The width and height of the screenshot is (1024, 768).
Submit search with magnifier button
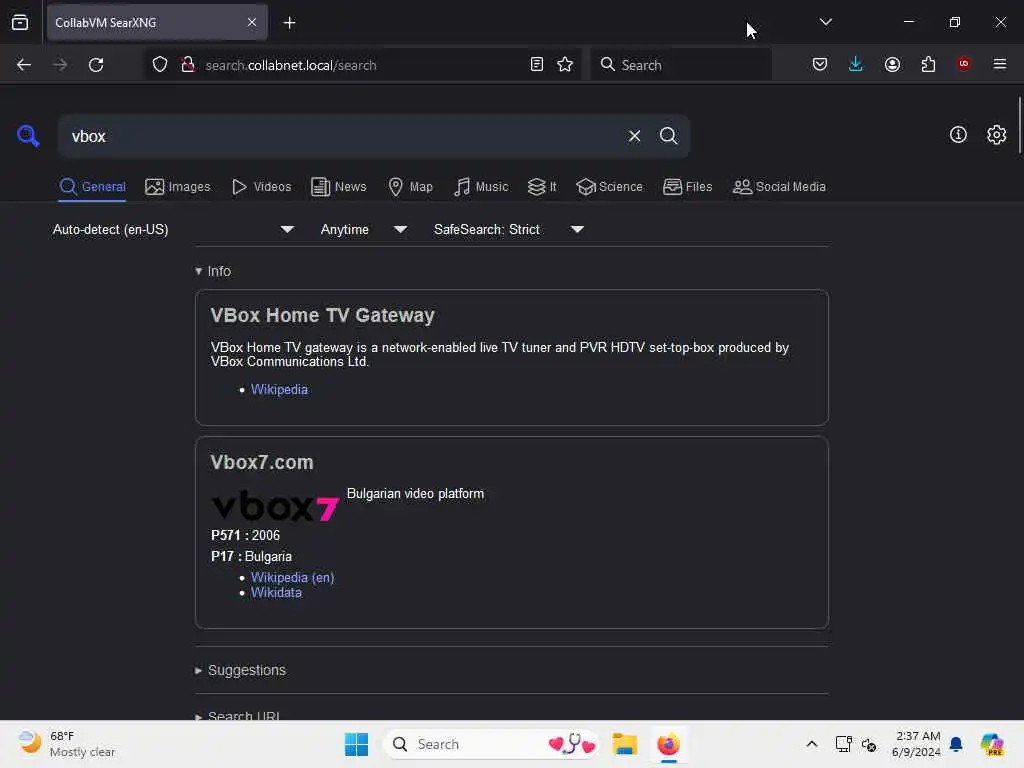point(668,136)
